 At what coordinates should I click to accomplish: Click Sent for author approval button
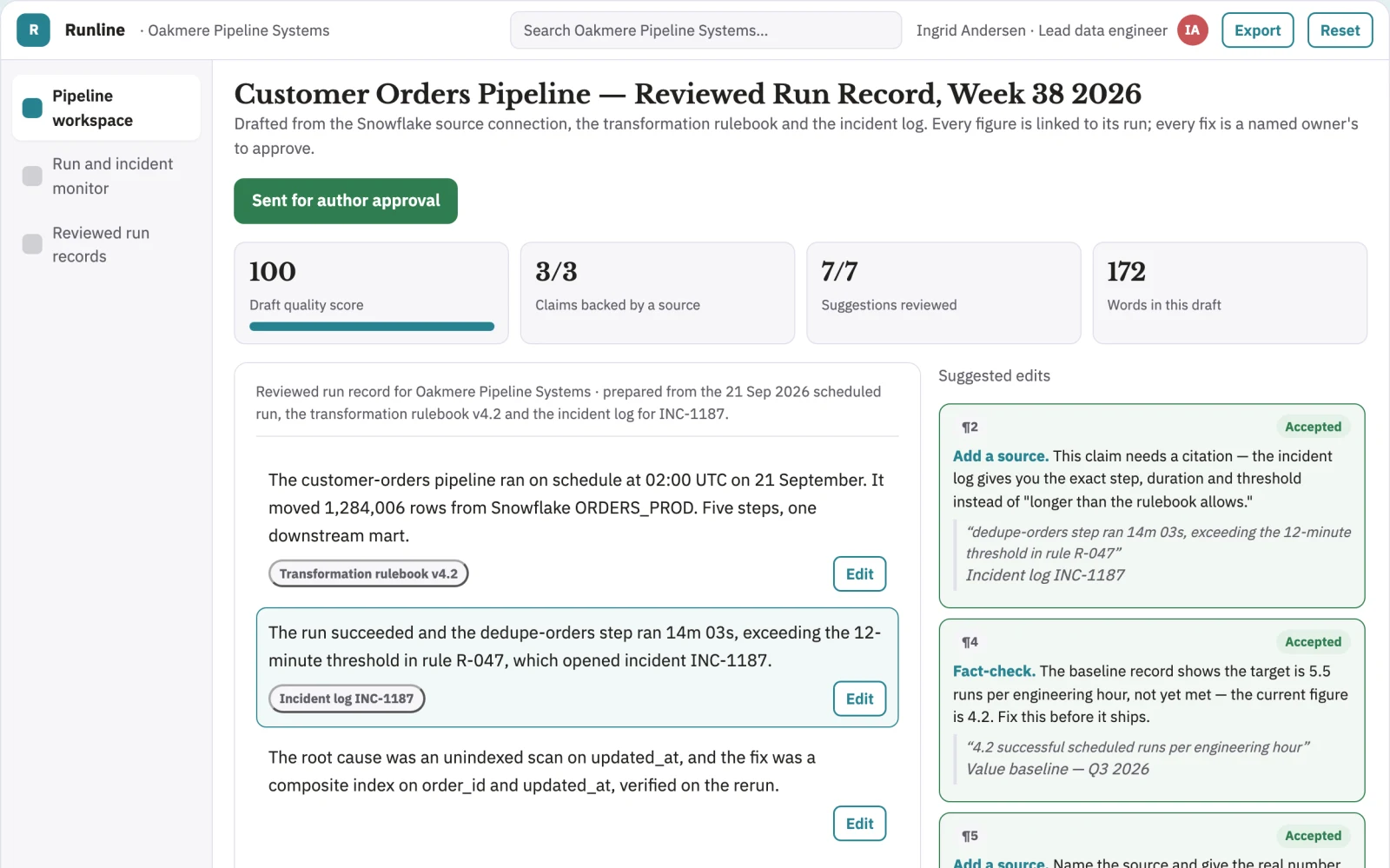tap(346, 201)
